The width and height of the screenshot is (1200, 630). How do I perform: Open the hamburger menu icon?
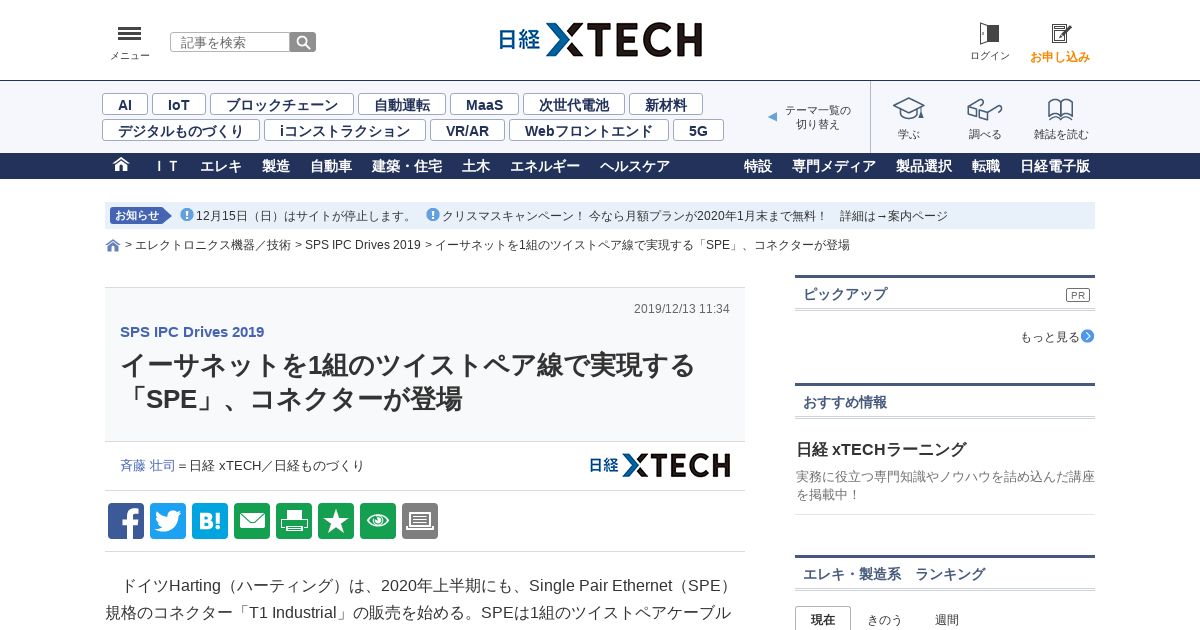click(x=129, y=34)
